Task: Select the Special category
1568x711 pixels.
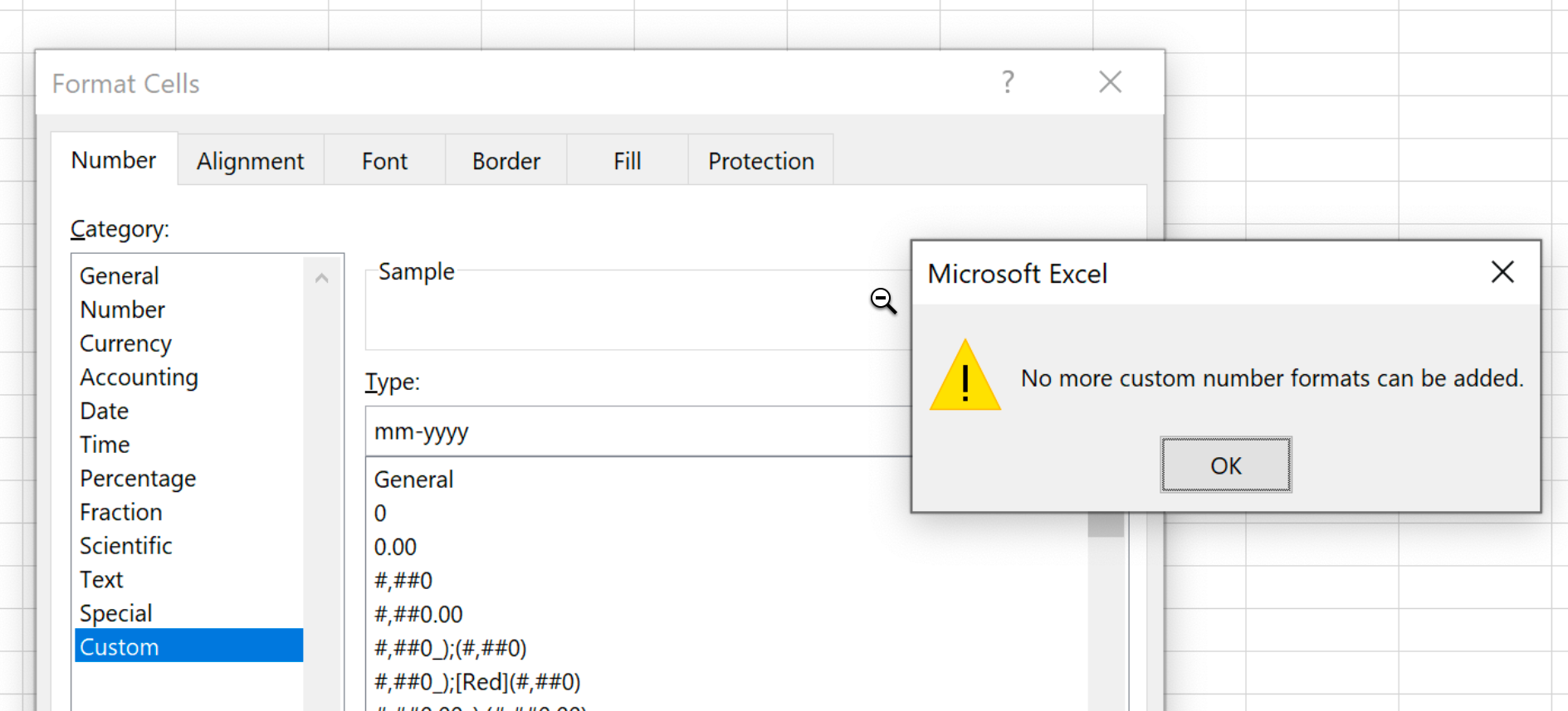Action: 189,613
